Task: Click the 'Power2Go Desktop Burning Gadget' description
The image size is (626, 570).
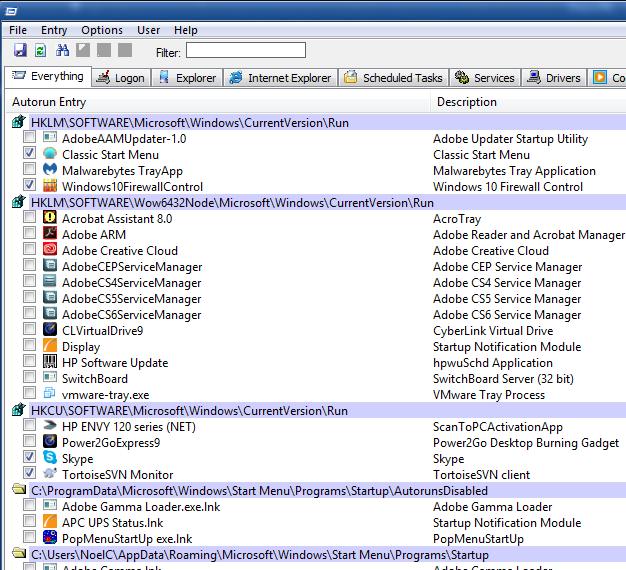Action: click(526, 443)
